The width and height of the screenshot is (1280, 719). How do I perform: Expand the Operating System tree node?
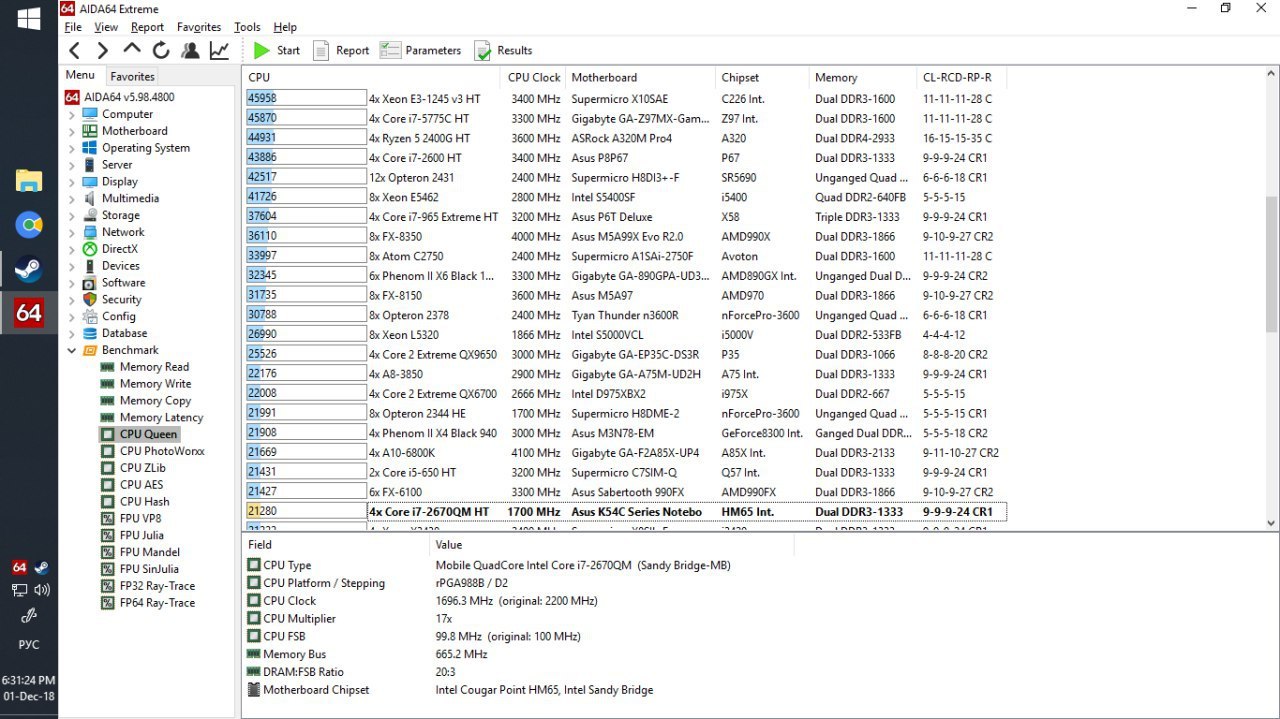pos(72,148)
